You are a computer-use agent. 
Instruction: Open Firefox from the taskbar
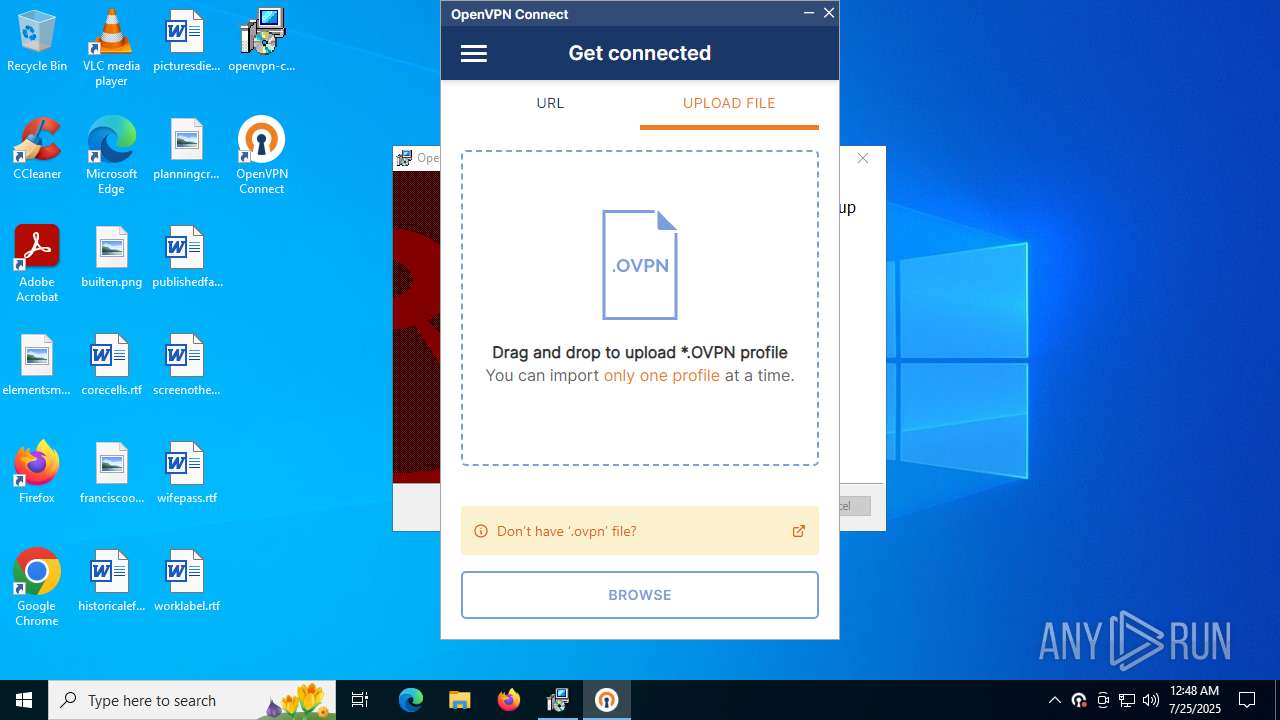(x=509, y=700)
